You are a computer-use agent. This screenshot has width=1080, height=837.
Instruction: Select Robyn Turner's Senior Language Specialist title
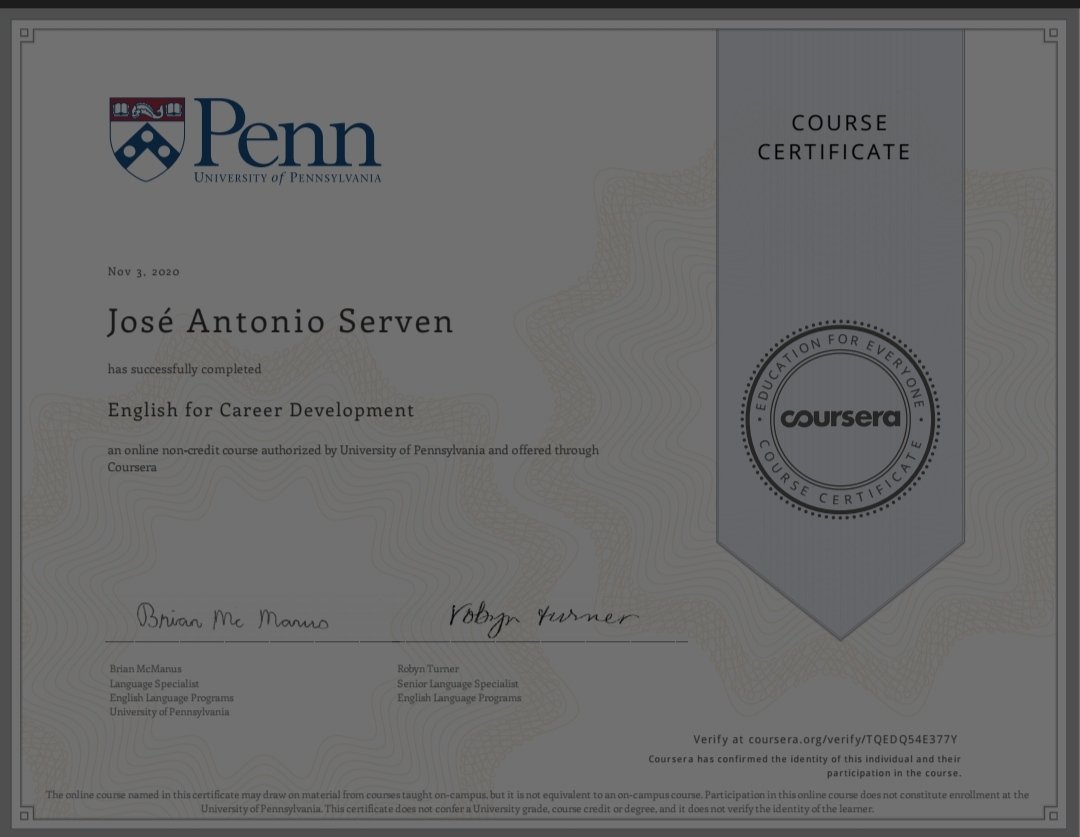click(457, 683)
